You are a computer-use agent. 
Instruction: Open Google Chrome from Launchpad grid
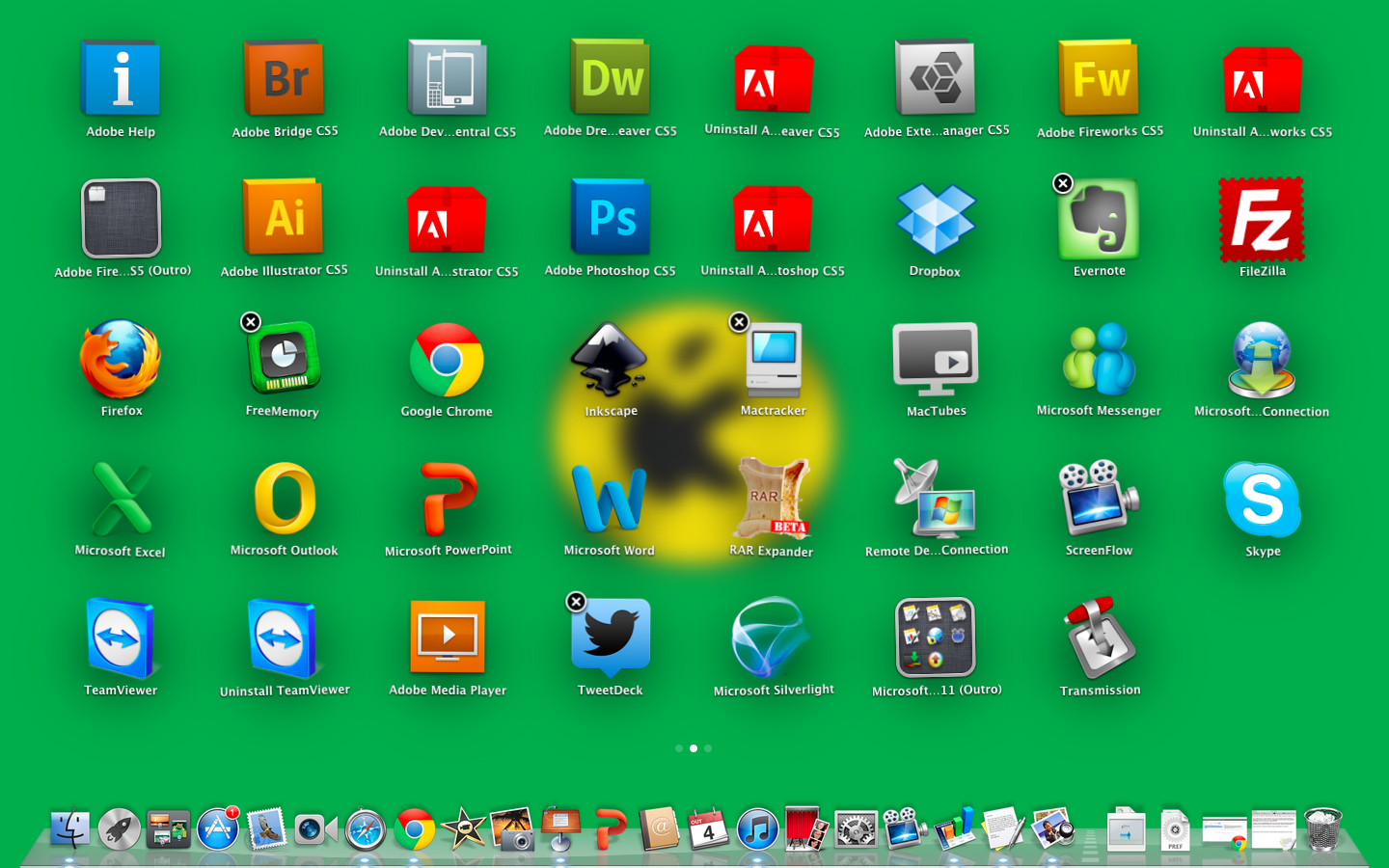(x=447, y=360)
